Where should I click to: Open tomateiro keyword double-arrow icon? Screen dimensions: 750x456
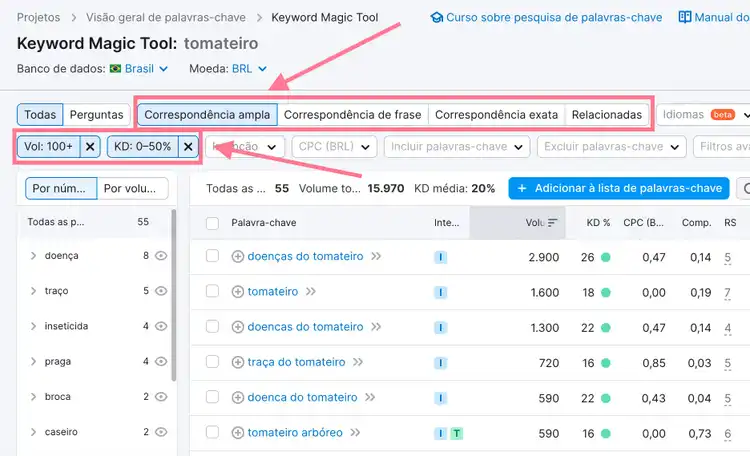tap(311, 292)
